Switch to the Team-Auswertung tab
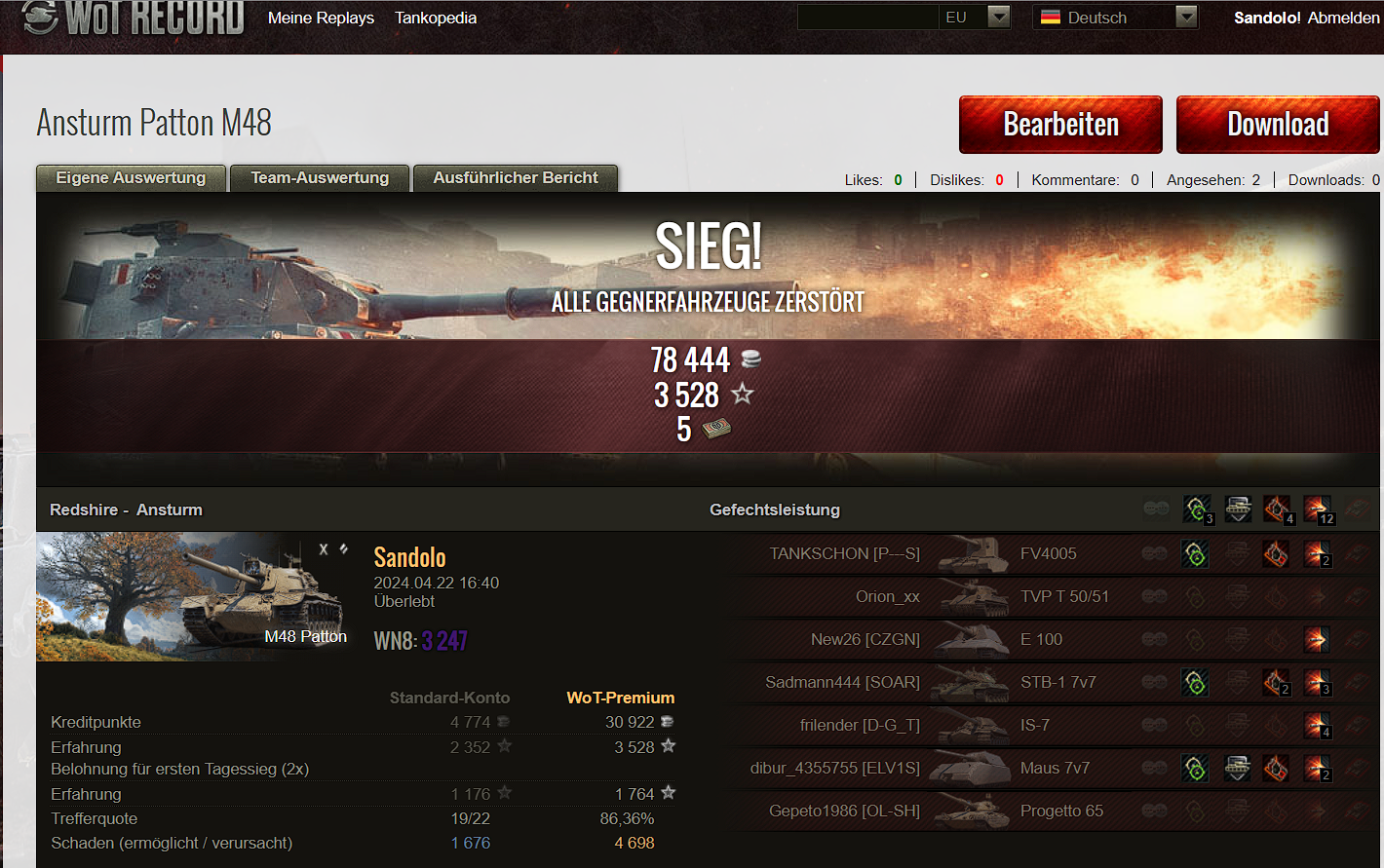 click(320, 177)
